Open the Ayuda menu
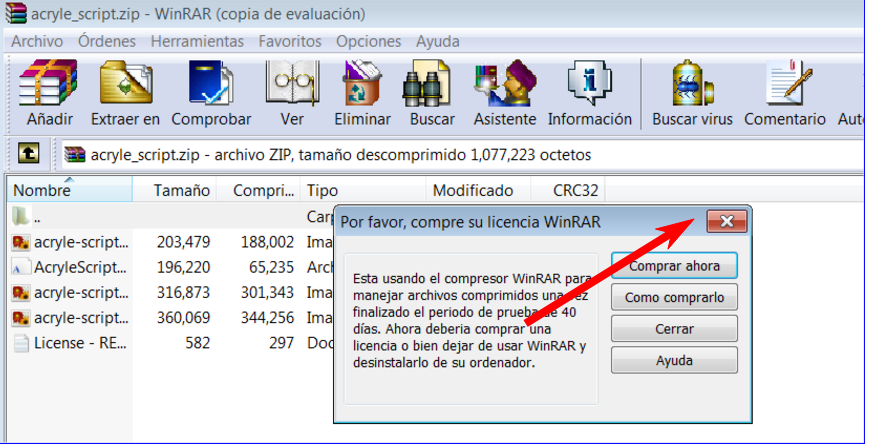875x446 pixels. (438, 41)
